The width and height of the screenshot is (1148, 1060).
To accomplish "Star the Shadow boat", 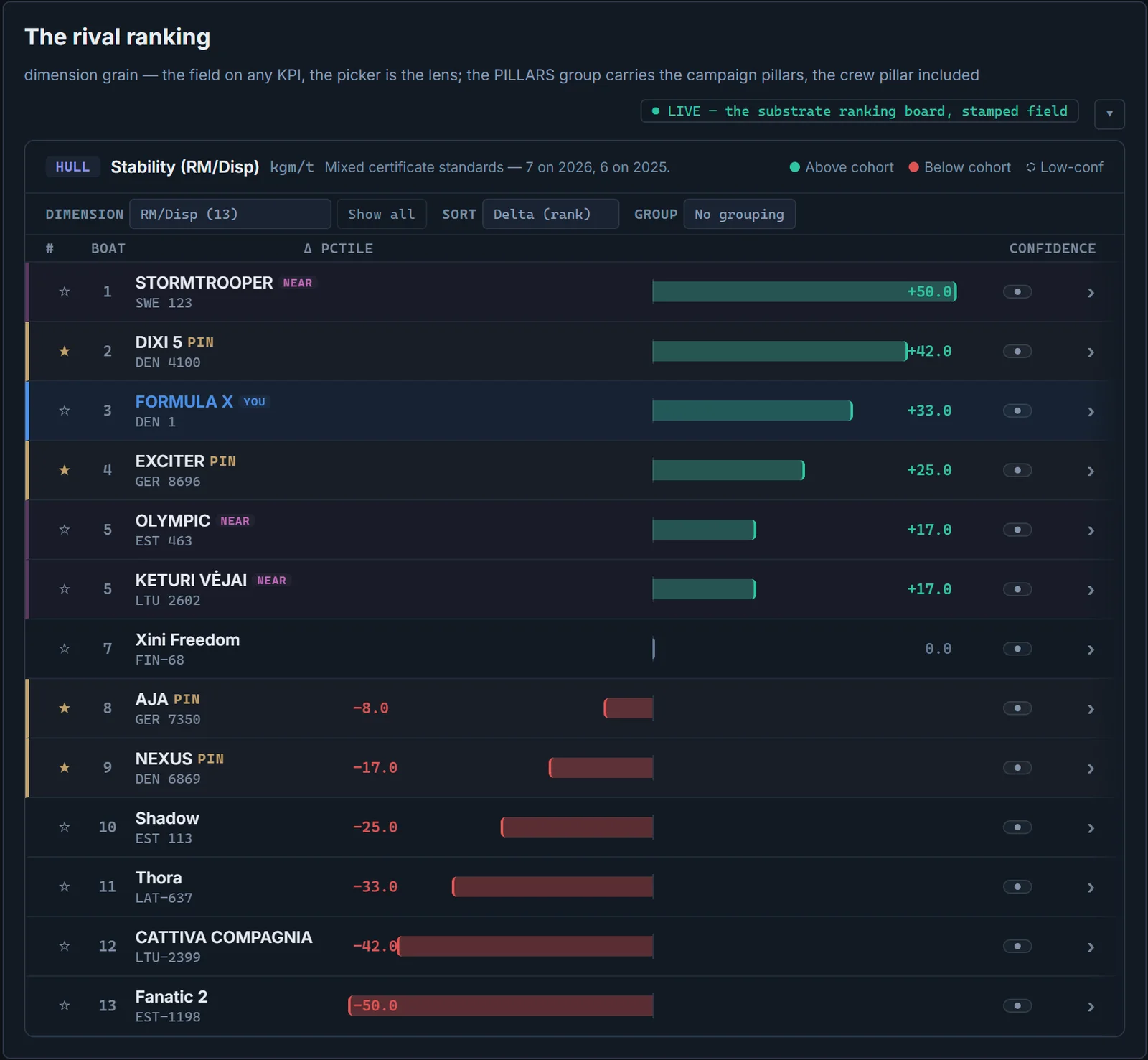I will [65, 827].
